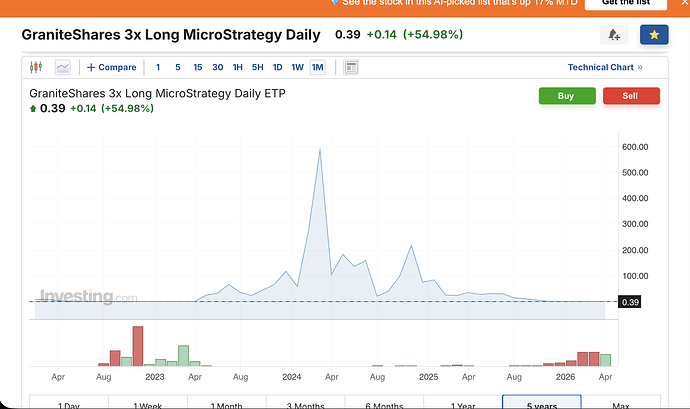Viewport: 690px width, 409px height.
Task: Switch to the 3 Months range tab
Action: coord(305,402)
